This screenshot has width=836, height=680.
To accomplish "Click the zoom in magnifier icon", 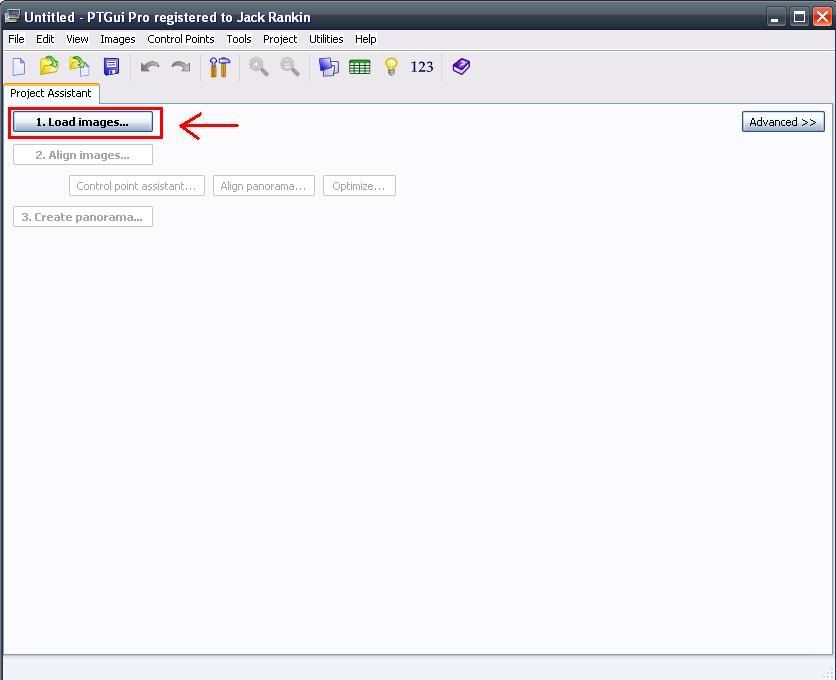I will pos(259,67).
